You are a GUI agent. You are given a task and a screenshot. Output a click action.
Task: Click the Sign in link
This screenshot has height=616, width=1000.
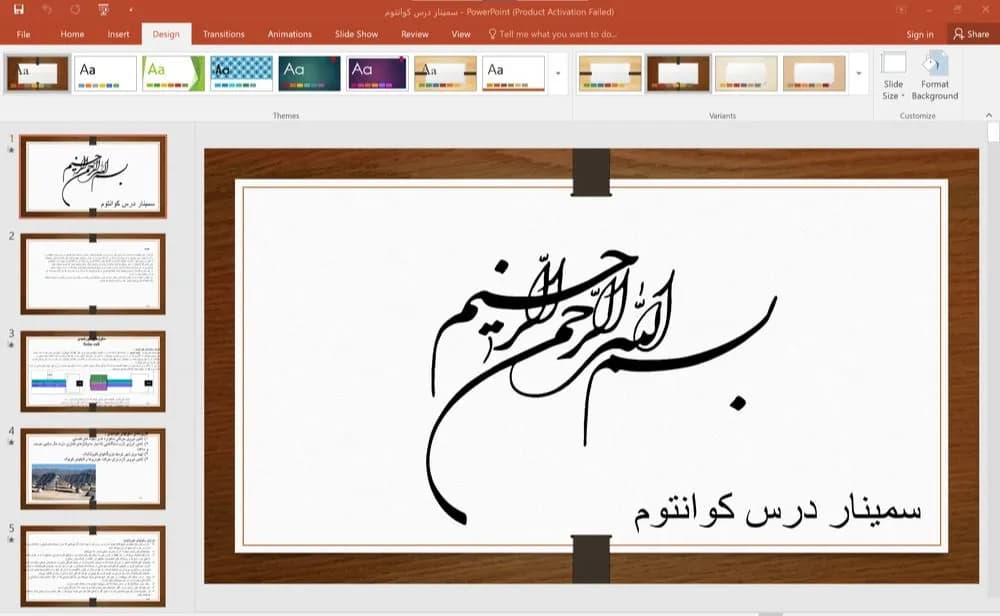(x=920, y=34)
